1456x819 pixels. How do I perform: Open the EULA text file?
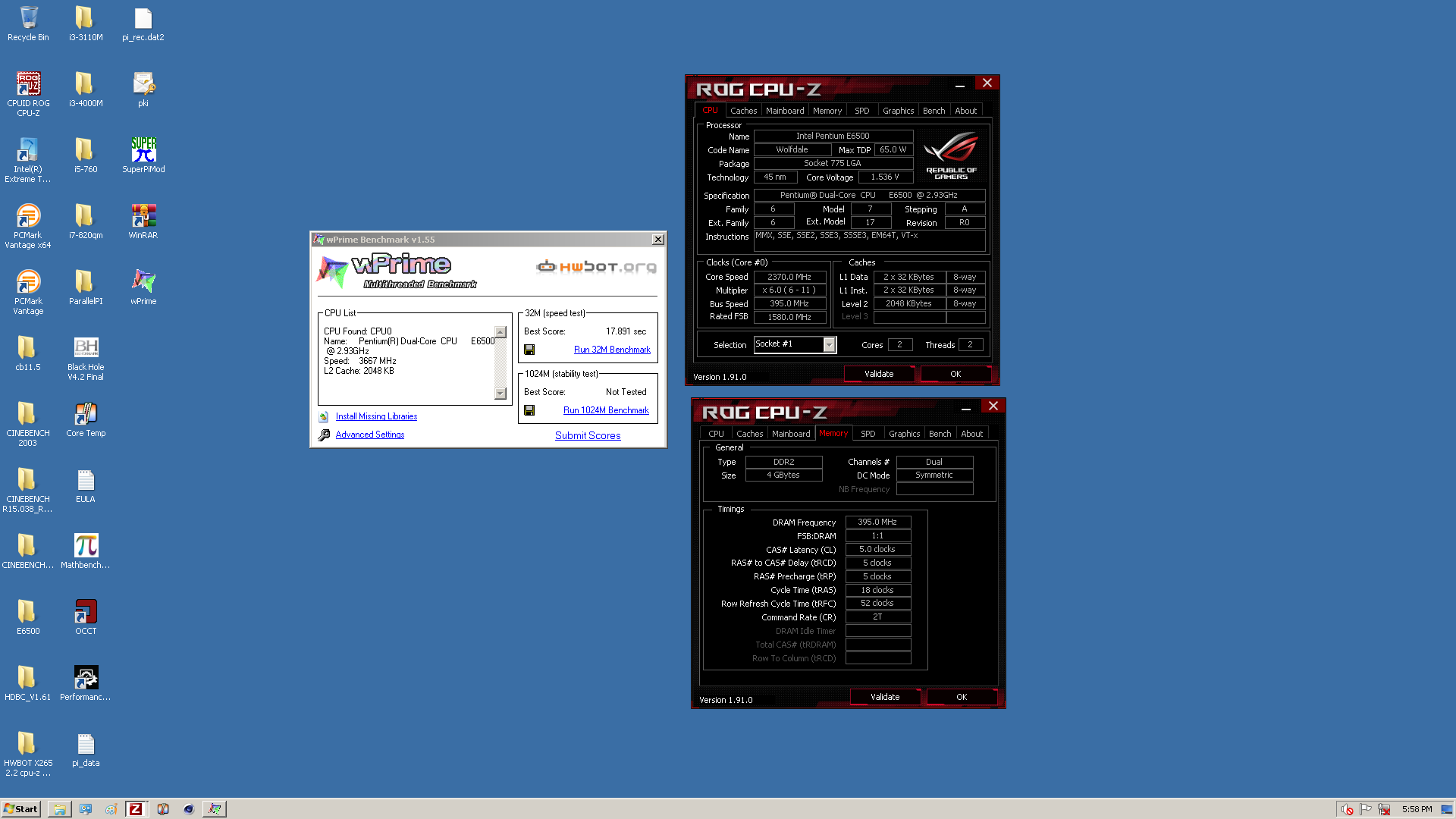pyautogui.click(x=86, y=485)
